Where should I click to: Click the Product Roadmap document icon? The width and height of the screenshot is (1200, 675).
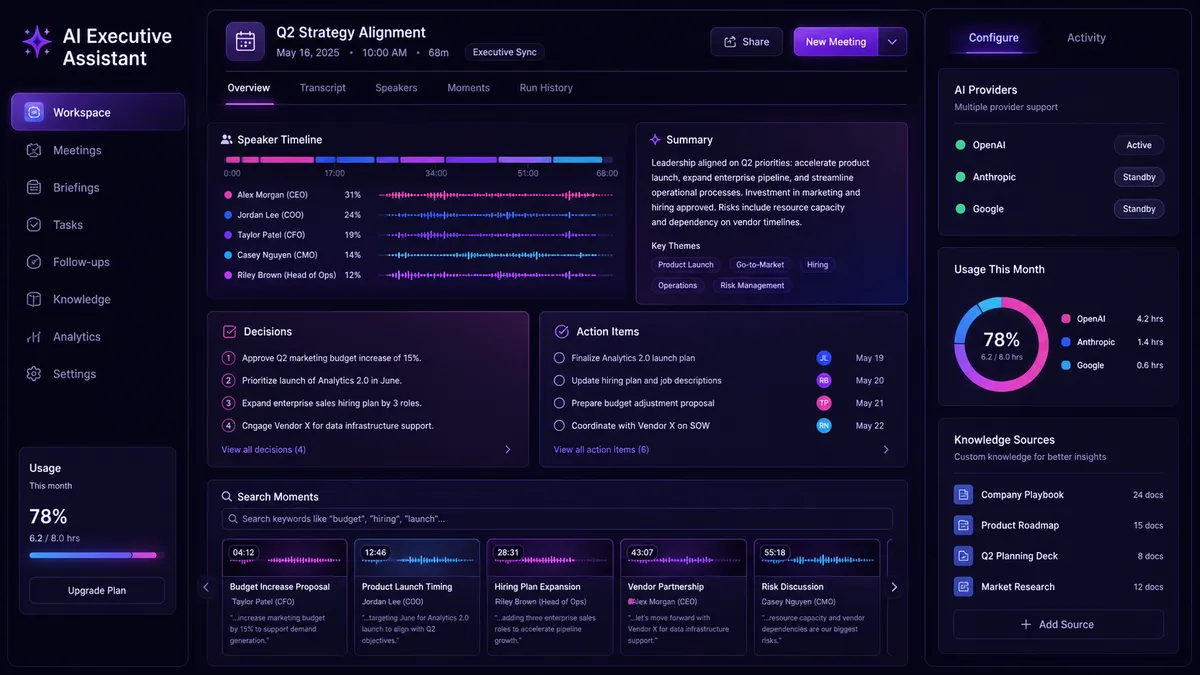click(963, 525)
